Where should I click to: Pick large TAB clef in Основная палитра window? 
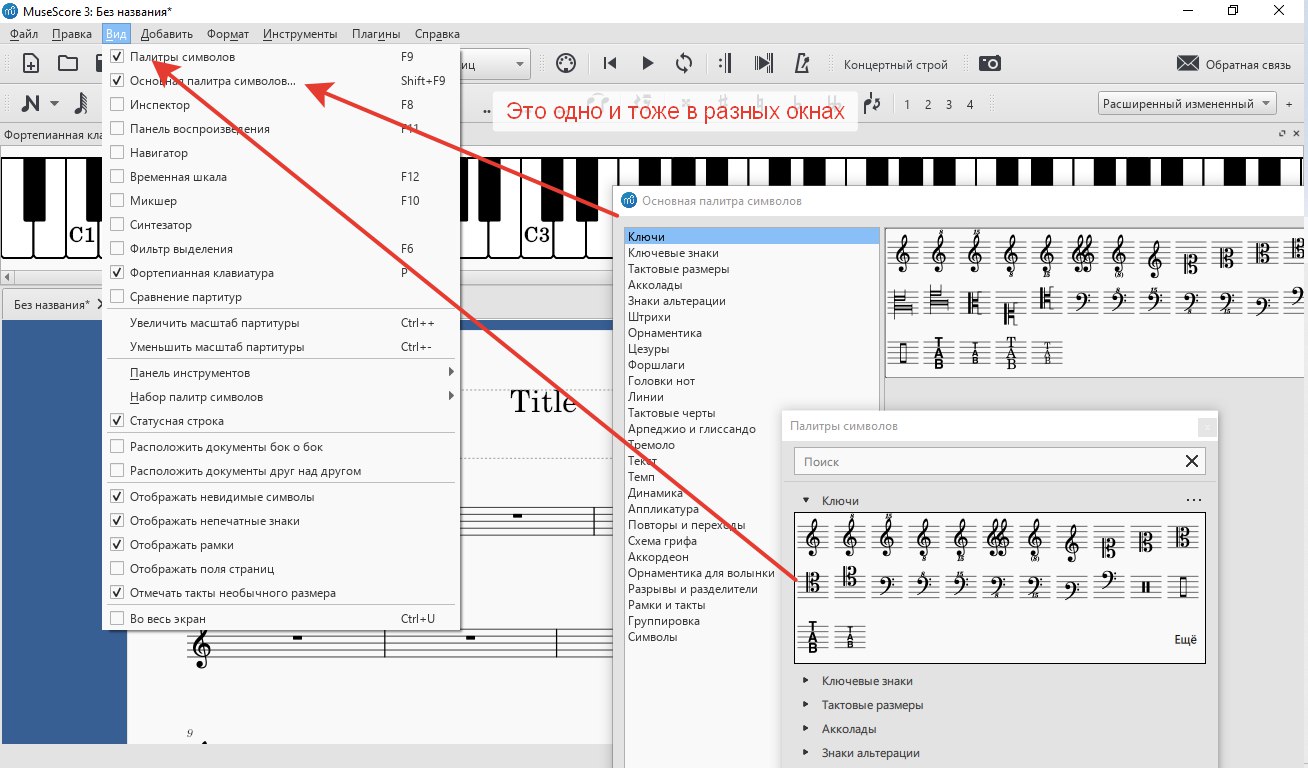click(939, 352)
